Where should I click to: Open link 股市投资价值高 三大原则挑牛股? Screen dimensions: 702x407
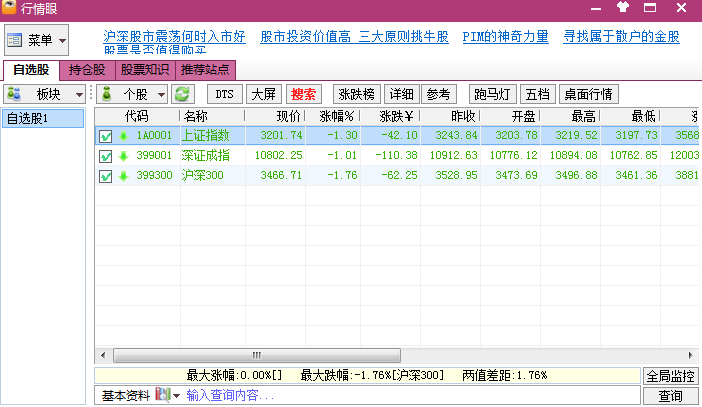tap(354, 36)
